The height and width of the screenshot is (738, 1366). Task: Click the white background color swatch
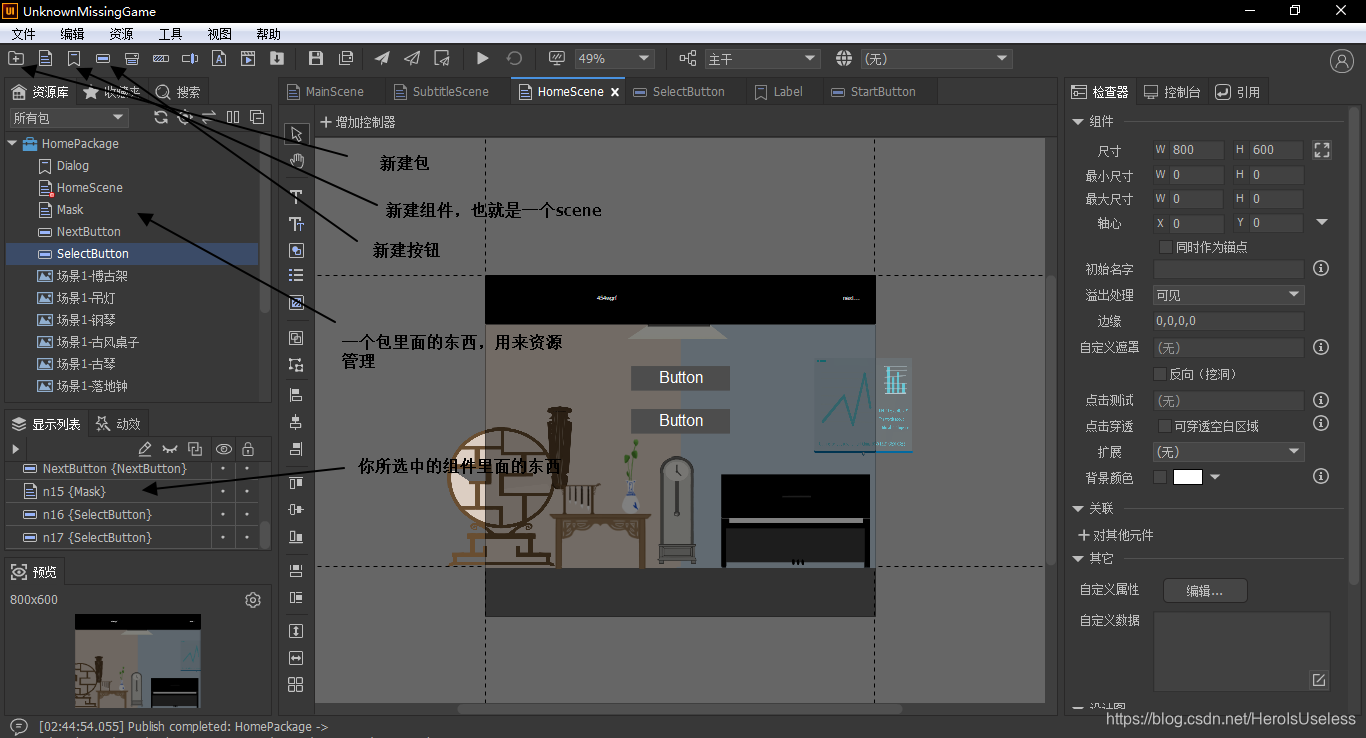pyautogui.click(x=1187, y=477)
